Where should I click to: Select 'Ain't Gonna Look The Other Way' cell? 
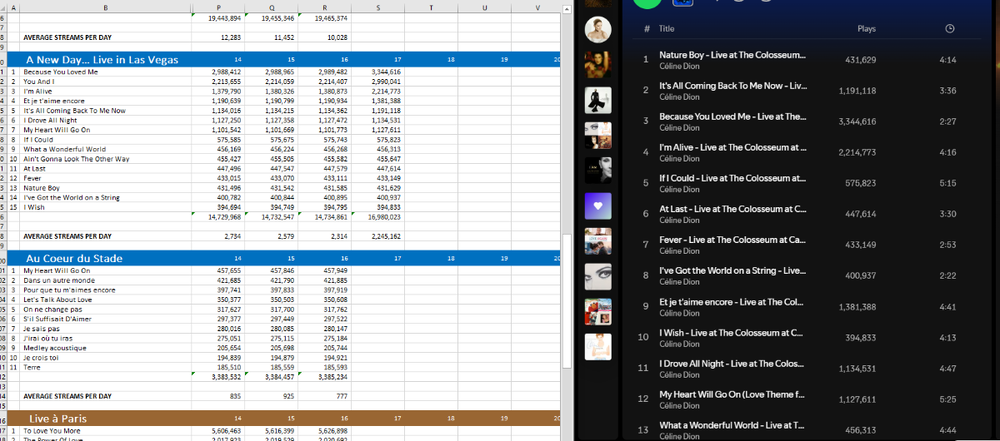pos(105,159)
